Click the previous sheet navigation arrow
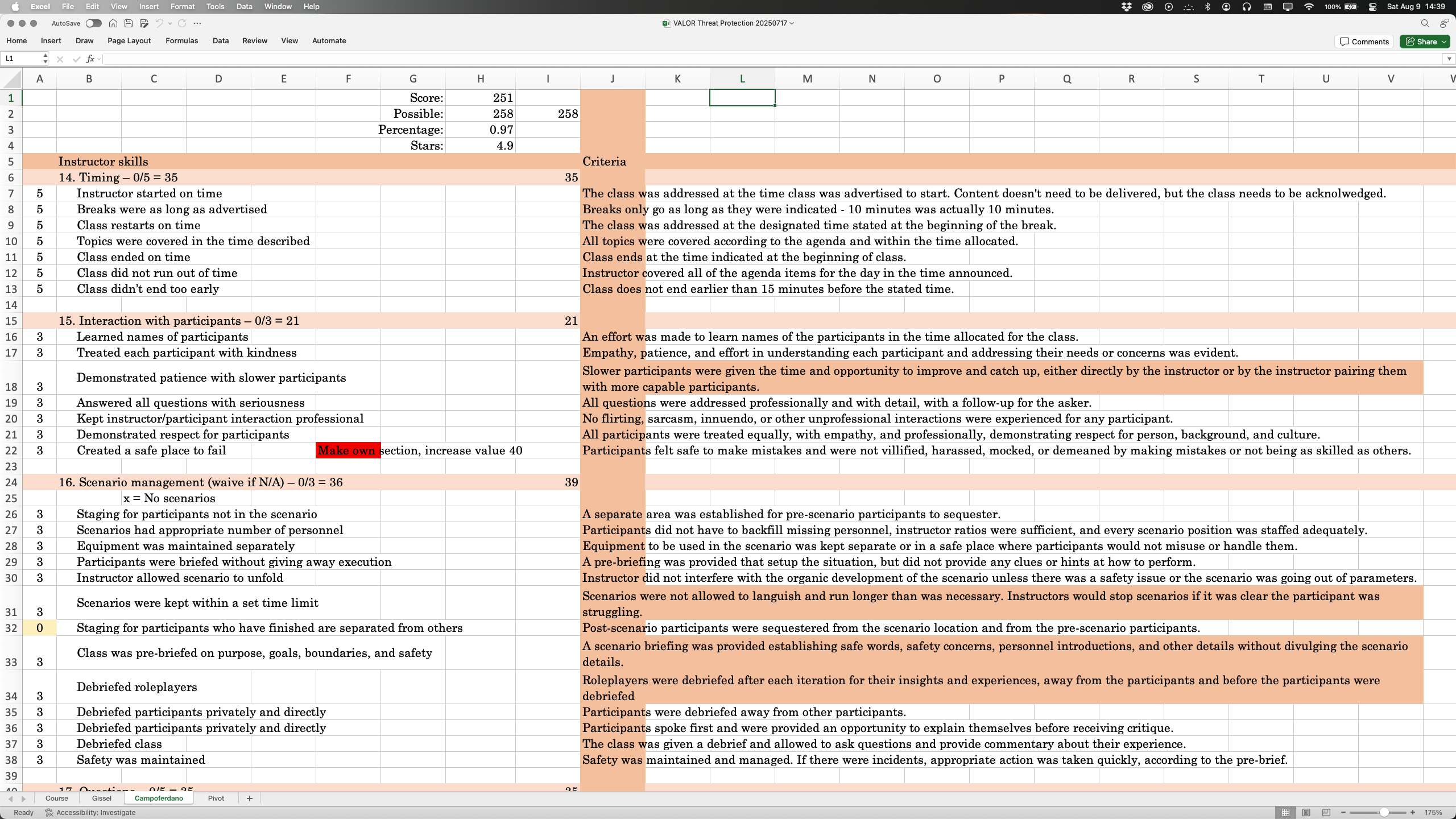The height and width of the screenshot is (819, 1456). 10,799
